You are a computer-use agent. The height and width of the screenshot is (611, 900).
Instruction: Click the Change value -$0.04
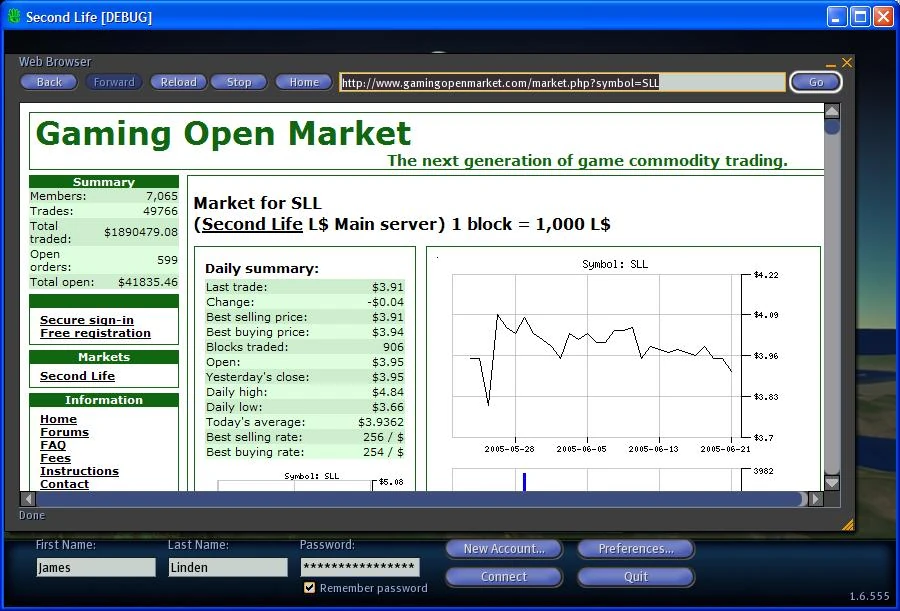pos(385,301)
